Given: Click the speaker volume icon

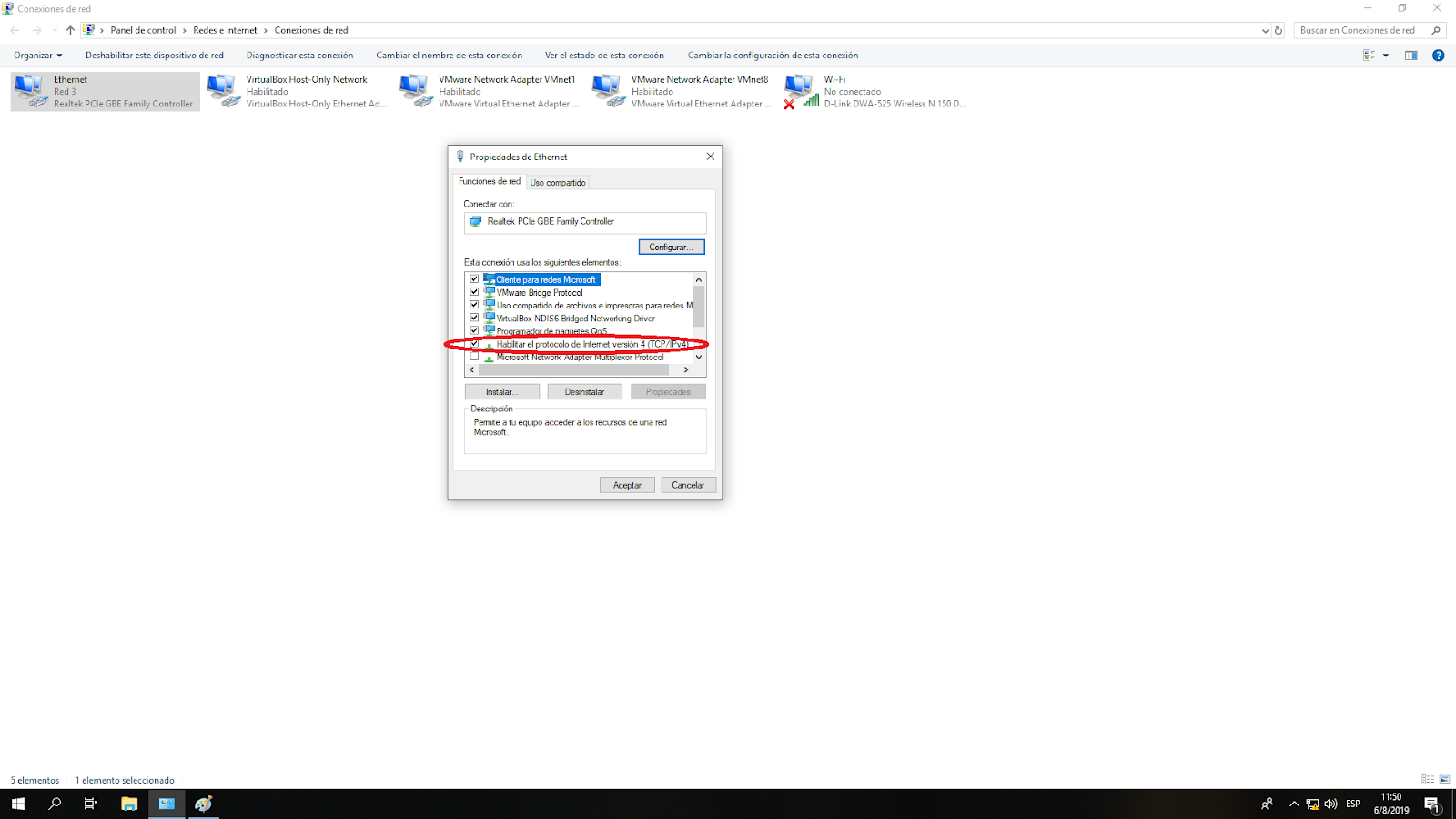Looking at the screenshot, I should pyautogui.click(x=1331, y=804).
